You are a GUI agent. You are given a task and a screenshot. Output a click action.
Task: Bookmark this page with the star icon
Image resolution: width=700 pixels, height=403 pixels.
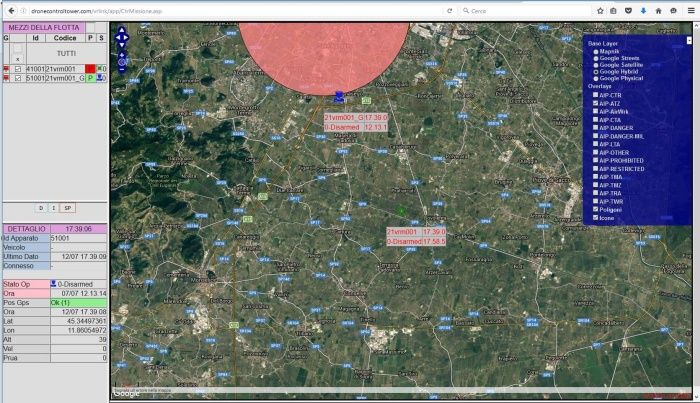click(599, 9)
